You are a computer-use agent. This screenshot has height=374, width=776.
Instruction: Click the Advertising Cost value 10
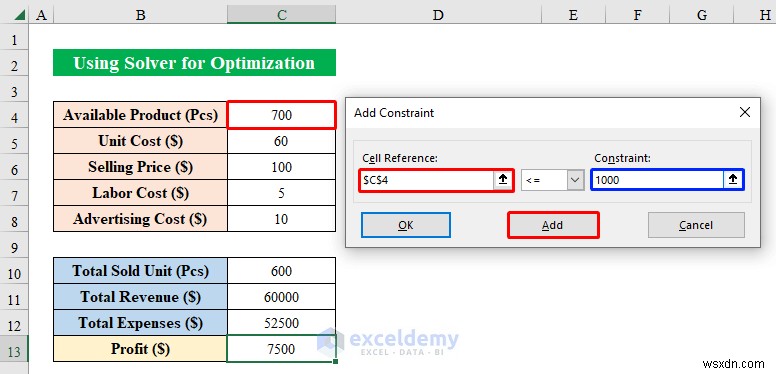point(282,219)
